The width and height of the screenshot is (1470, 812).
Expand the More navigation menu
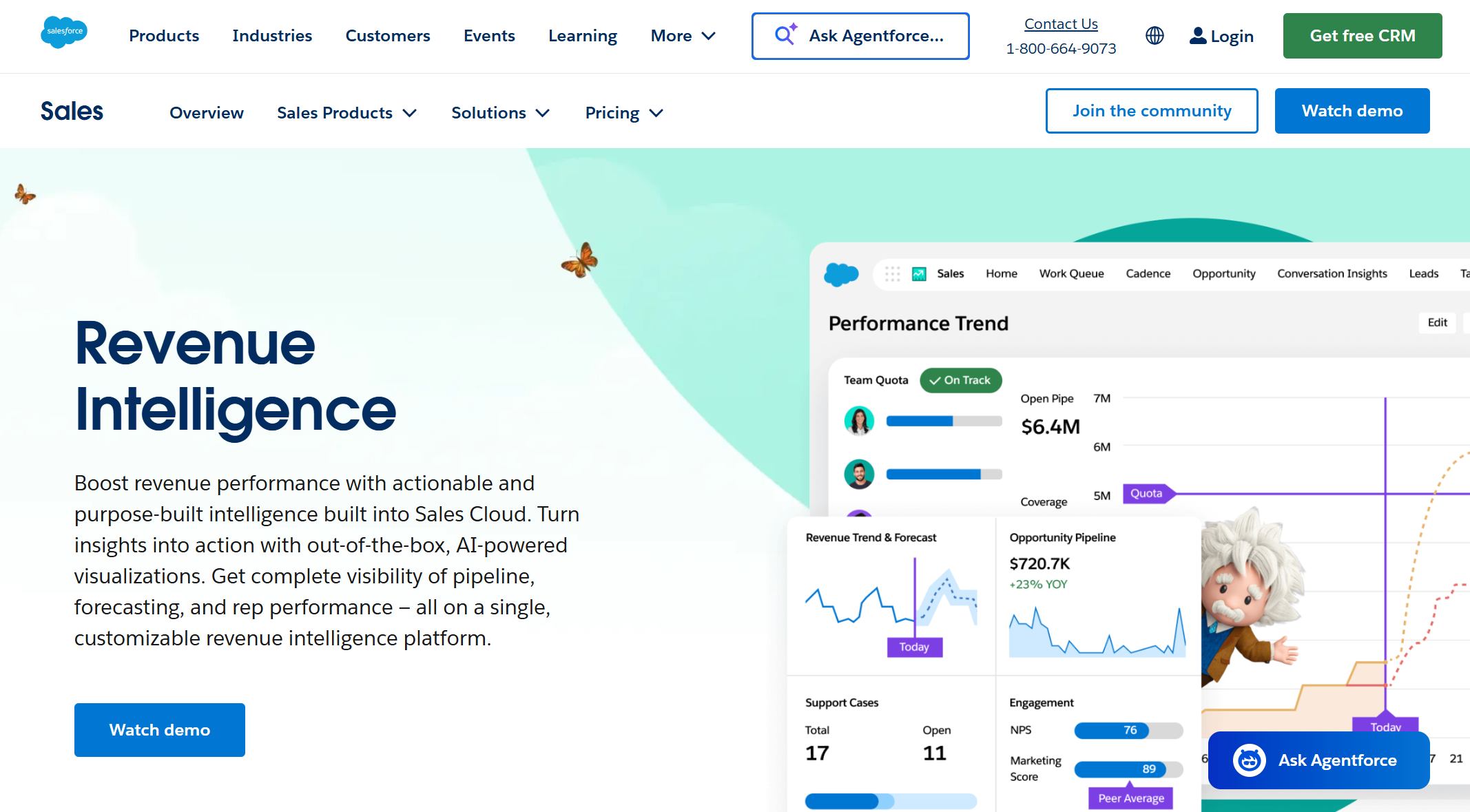tap(682, 36)
